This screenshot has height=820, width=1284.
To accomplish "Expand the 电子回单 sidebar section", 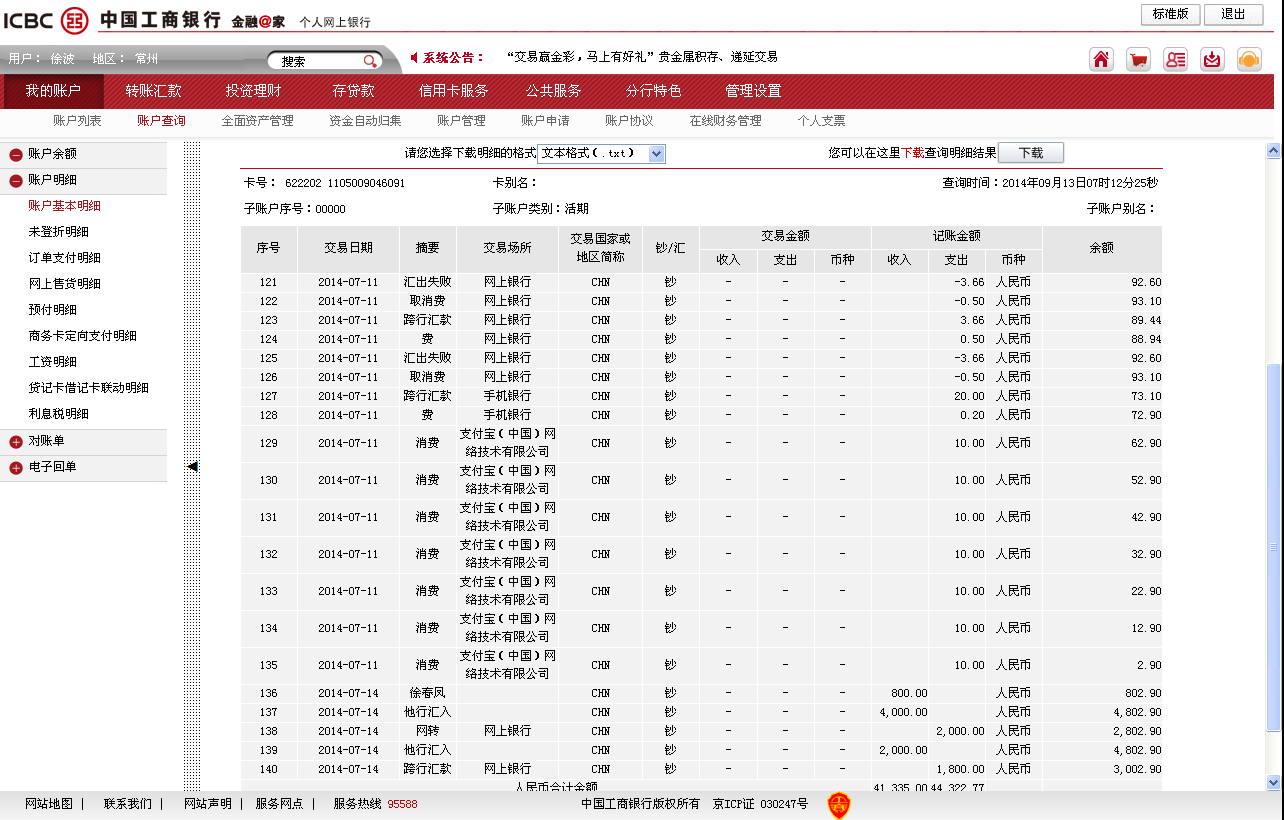I will pos(16,468).
